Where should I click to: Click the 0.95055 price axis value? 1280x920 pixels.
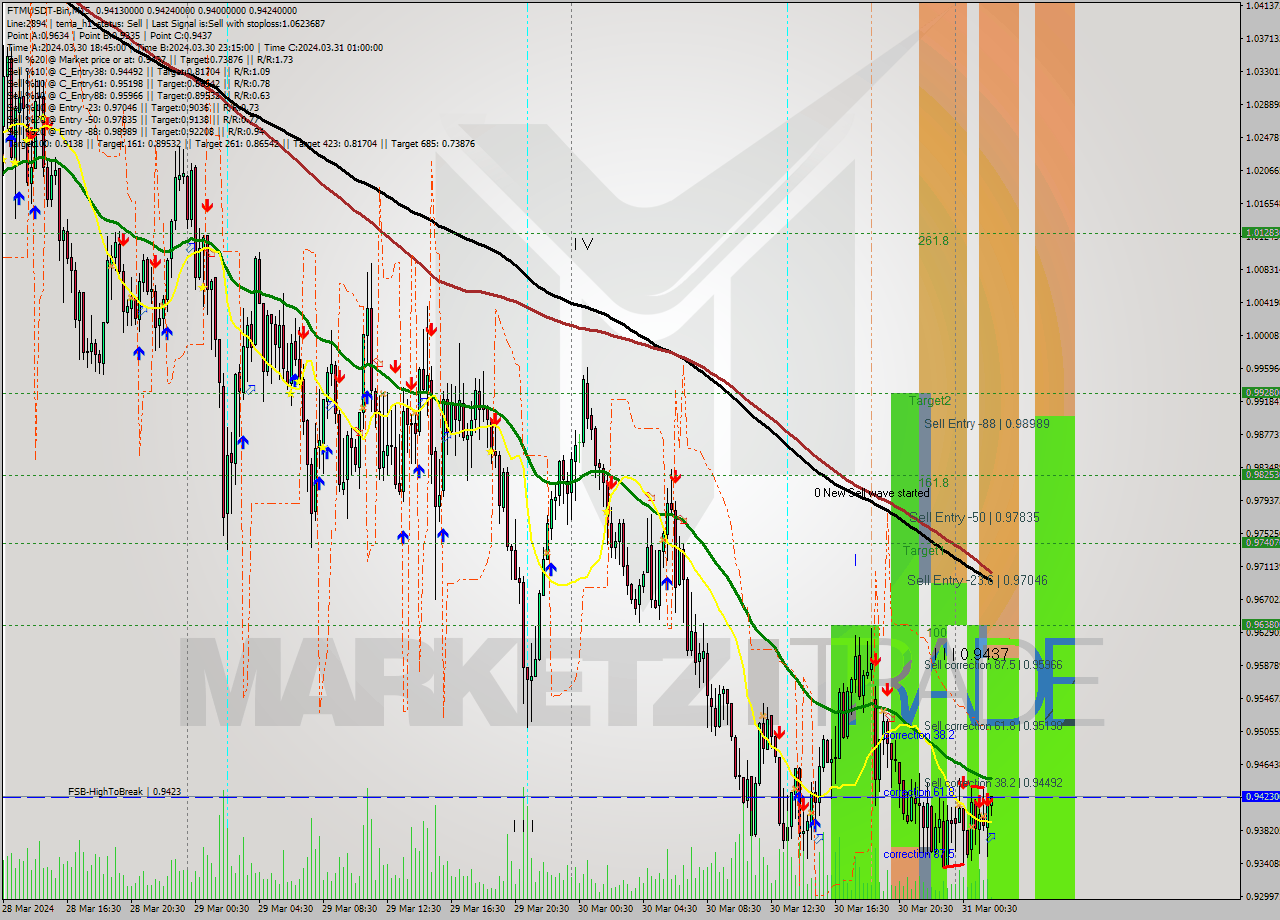[1263, 731]
